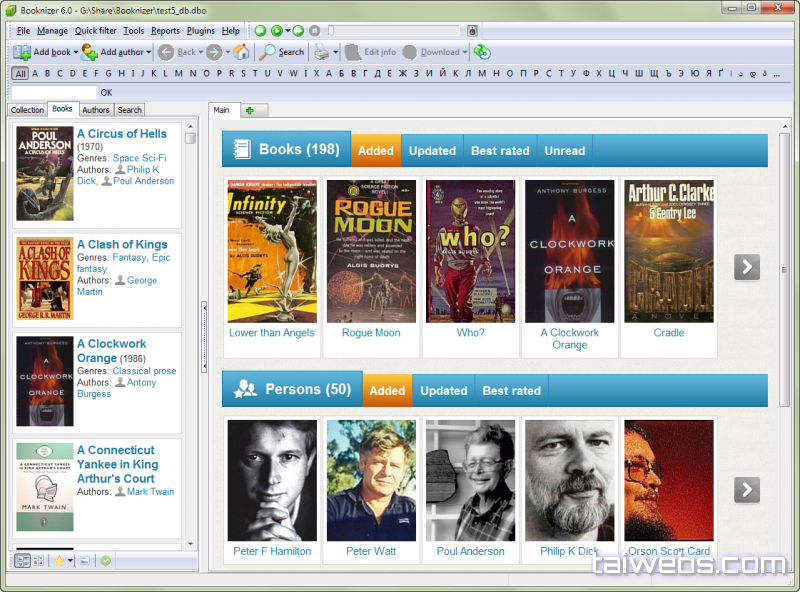The height and width of the screenshot is (592, 800).
Task: Click the Add book icon
Action: (x=22, y=52)
